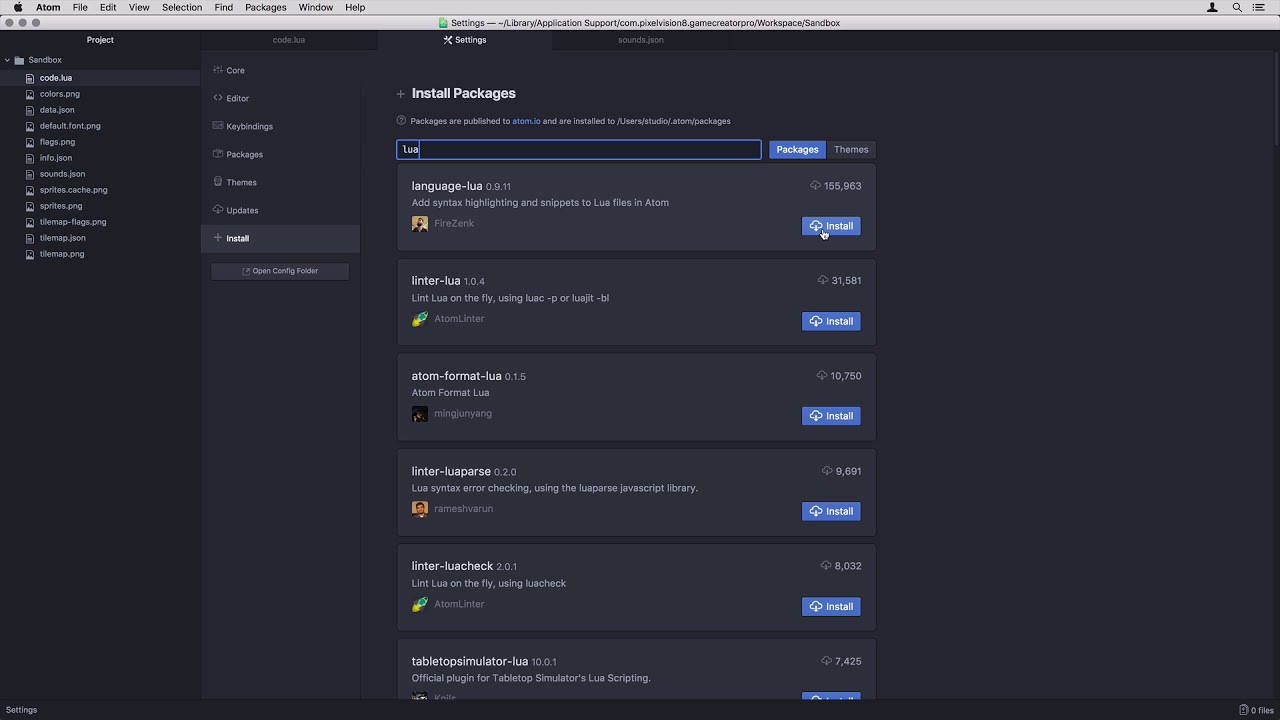Open info.json in the project tree
The image size is (1280, 720).
click(x=56, y=158)
